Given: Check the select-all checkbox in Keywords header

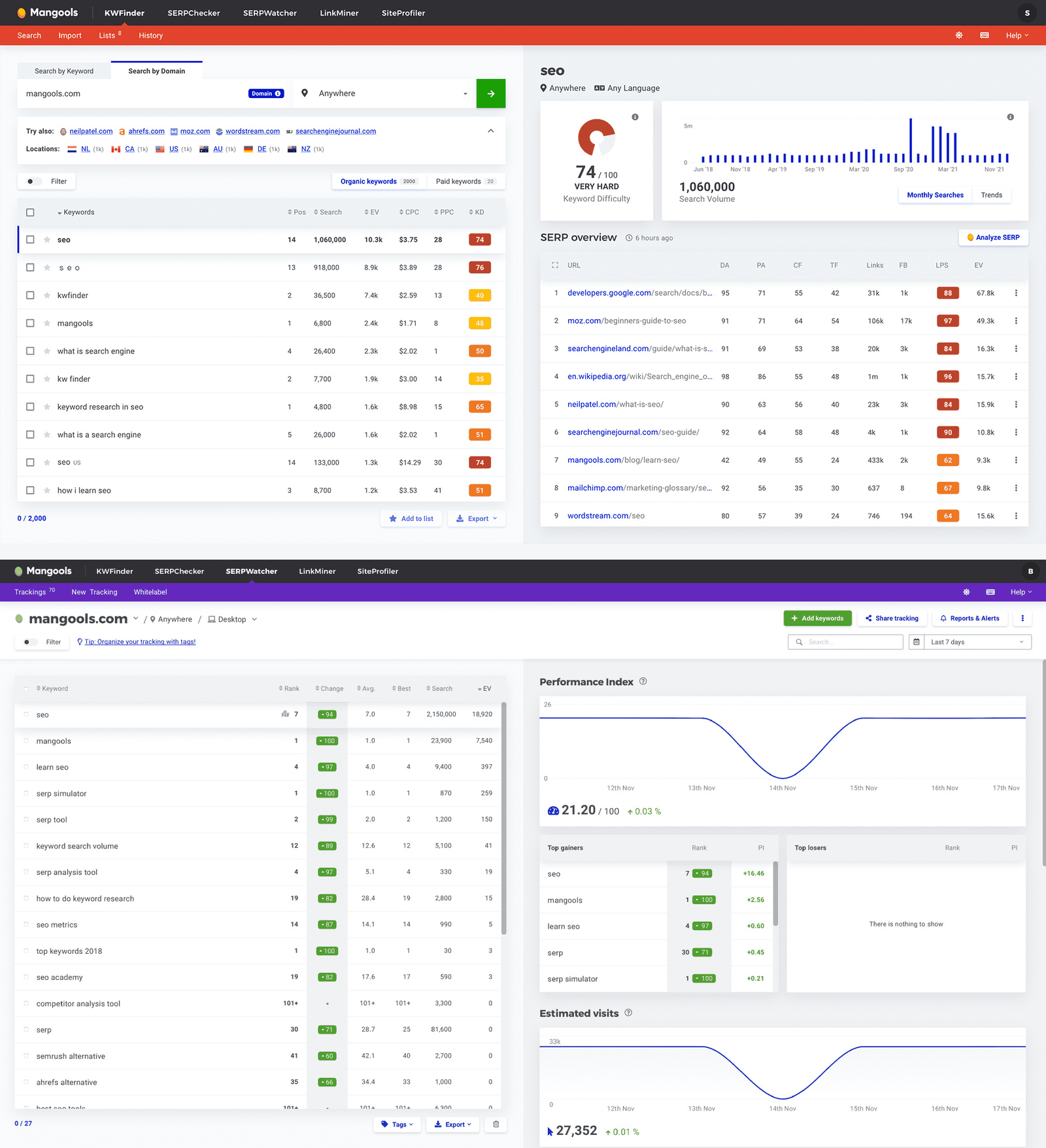Looking at the screenshot, I should pyautogui.click(x=30, y=212).
